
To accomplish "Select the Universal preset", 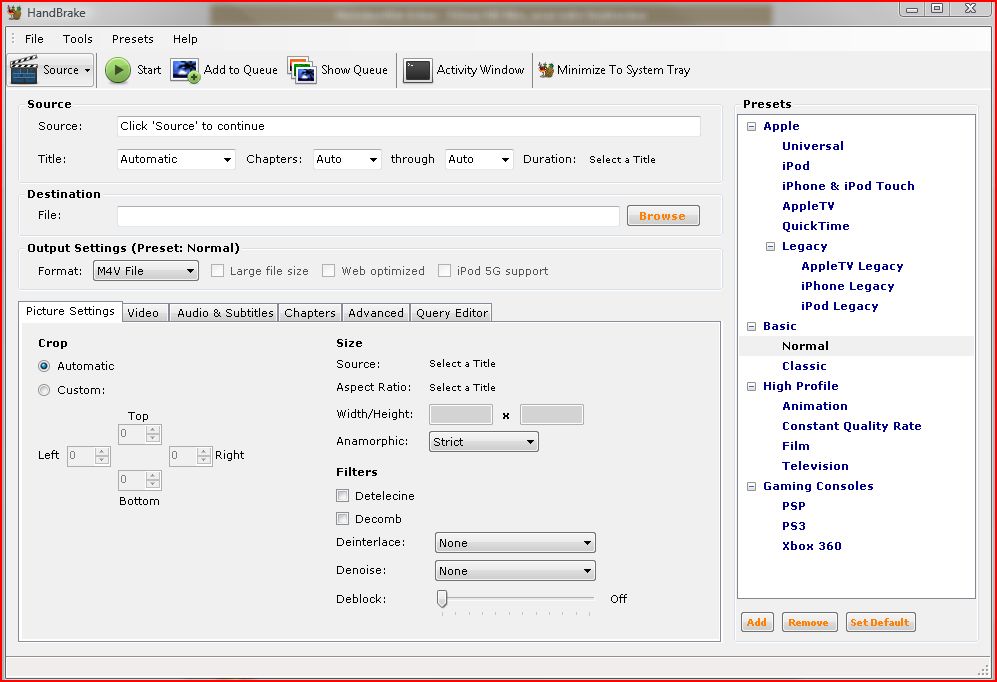I will (813, 146).
